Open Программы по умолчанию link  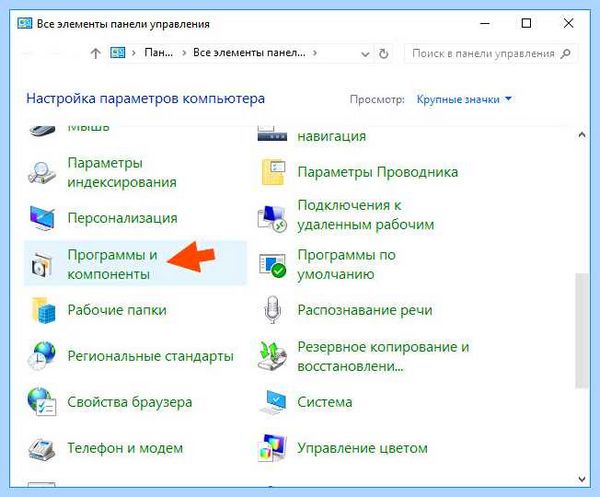pyautogui.click(x=347, y=264)
